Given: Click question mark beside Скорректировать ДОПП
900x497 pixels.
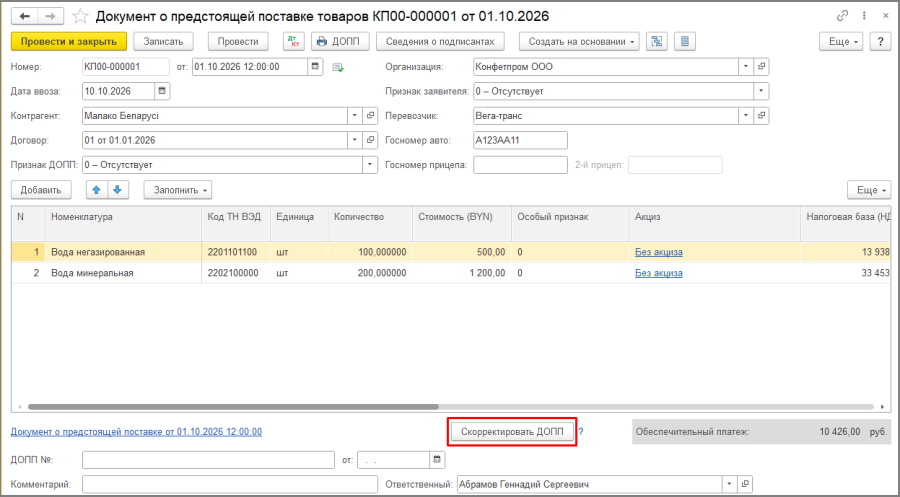Looking at the screenshot, I should coord(581,432).
